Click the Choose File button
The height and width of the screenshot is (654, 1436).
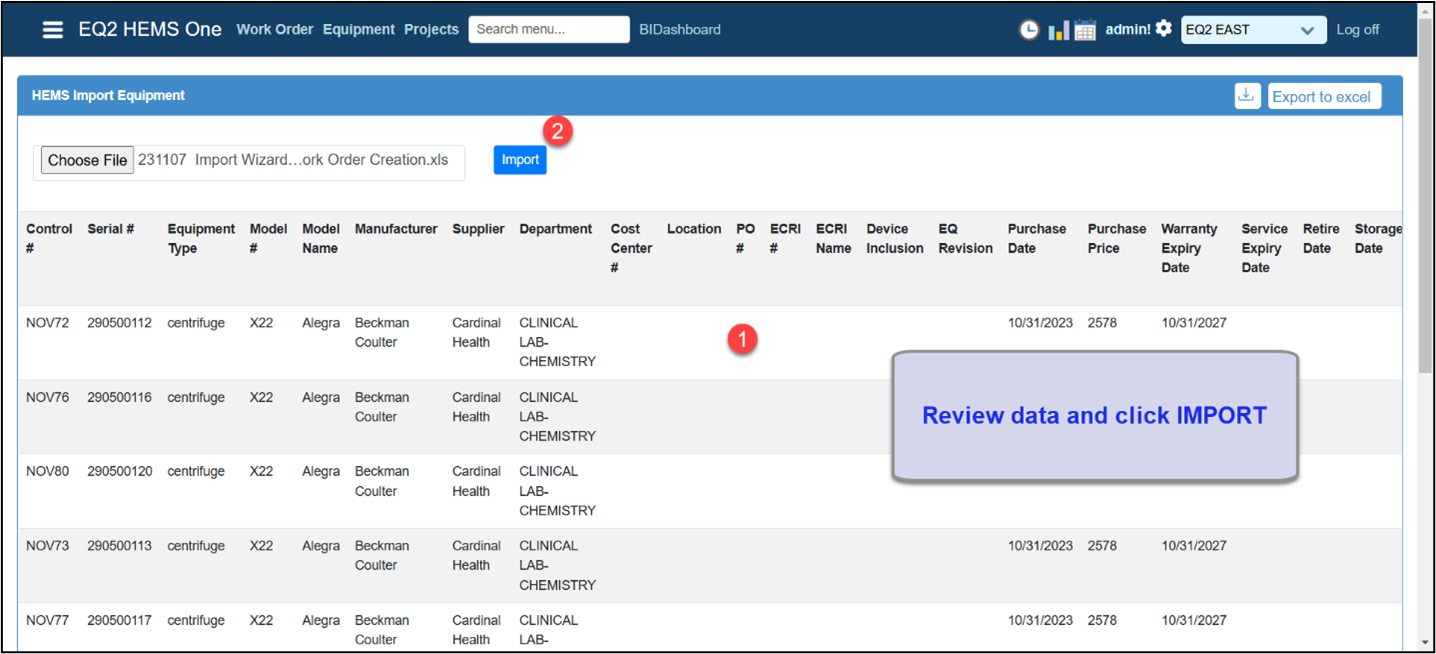[88, 160]
